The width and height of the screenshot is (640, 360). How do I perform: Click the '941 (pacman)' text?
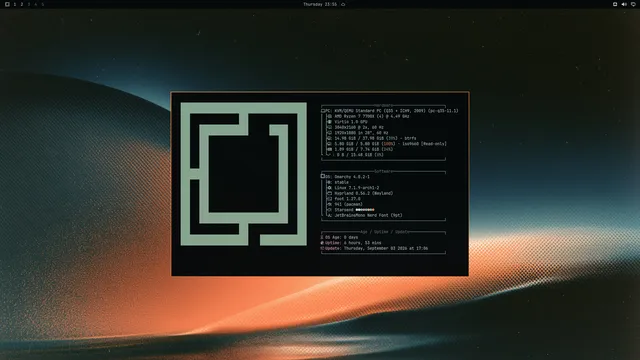pyautogui.click(x=349, y=204)
